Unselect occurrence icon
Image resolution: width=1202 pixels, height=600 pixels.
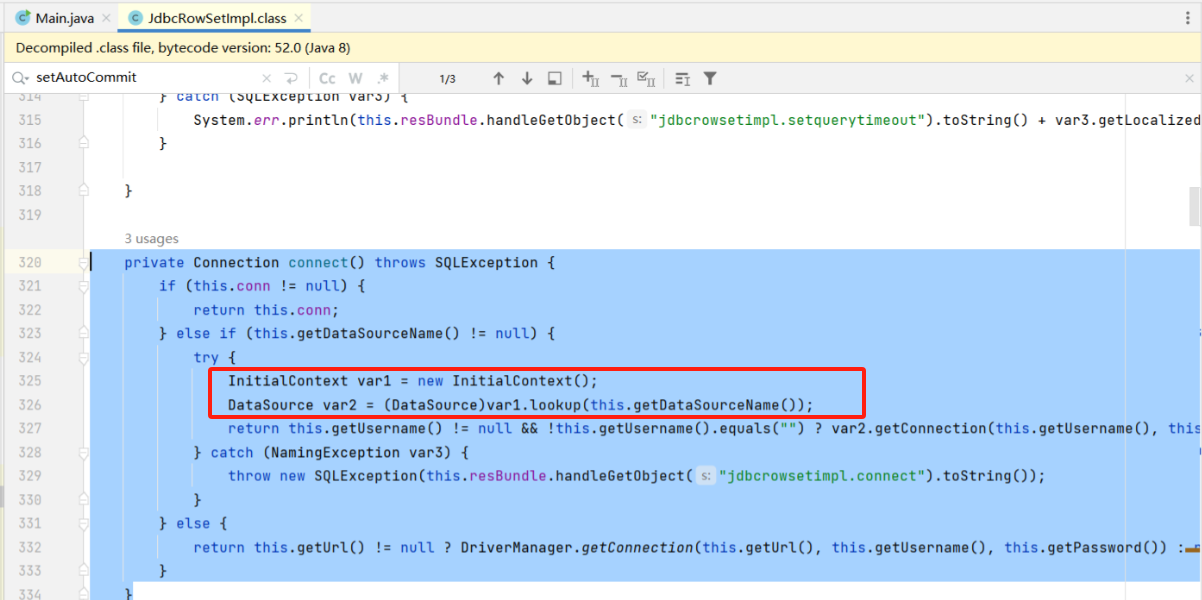click(619, 78)
